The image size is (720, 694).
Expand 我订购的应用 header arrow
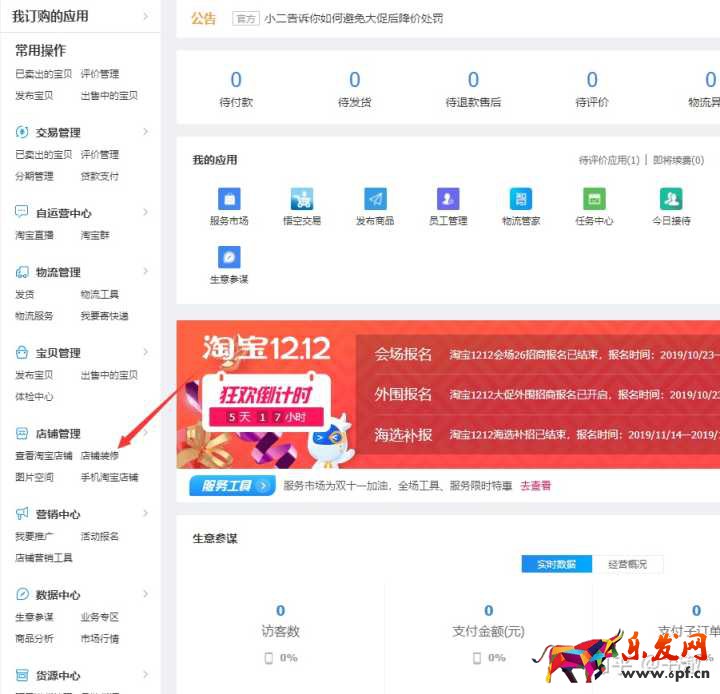point(145,17)
